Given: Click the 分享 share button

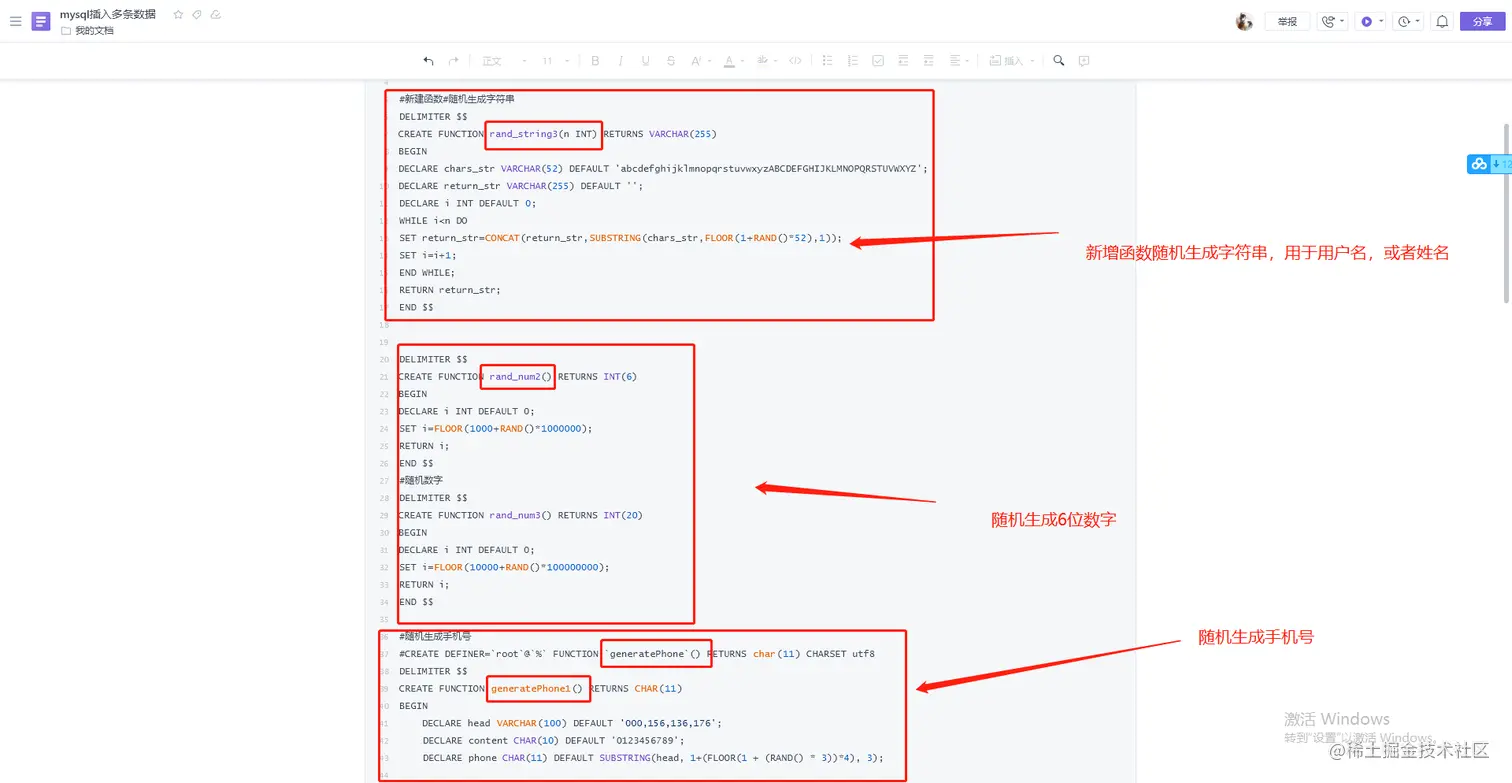Looking at the screenshot, I should [x=1482, y=21].
